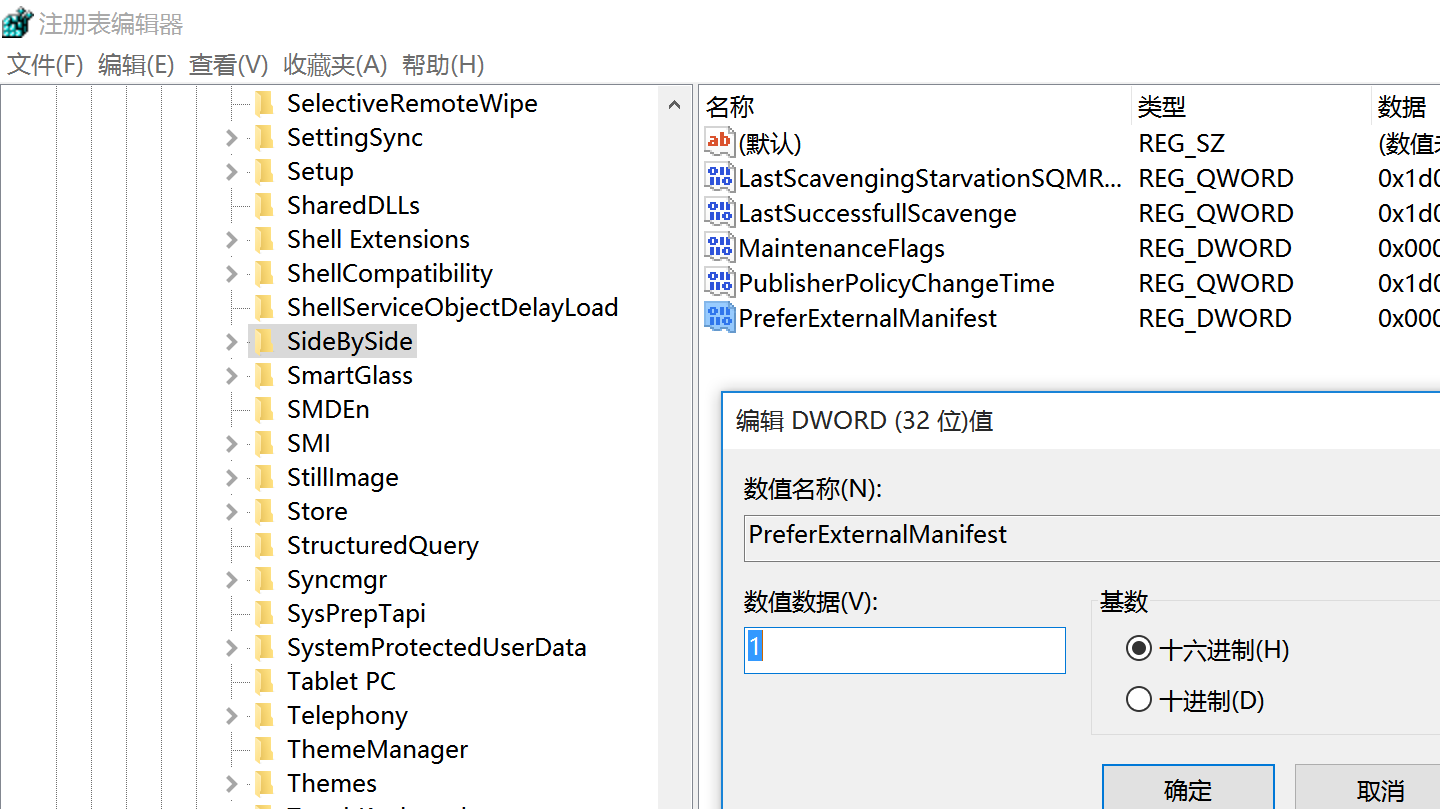
Task: Expand the Telephony tree node
Action: [232, 716]
